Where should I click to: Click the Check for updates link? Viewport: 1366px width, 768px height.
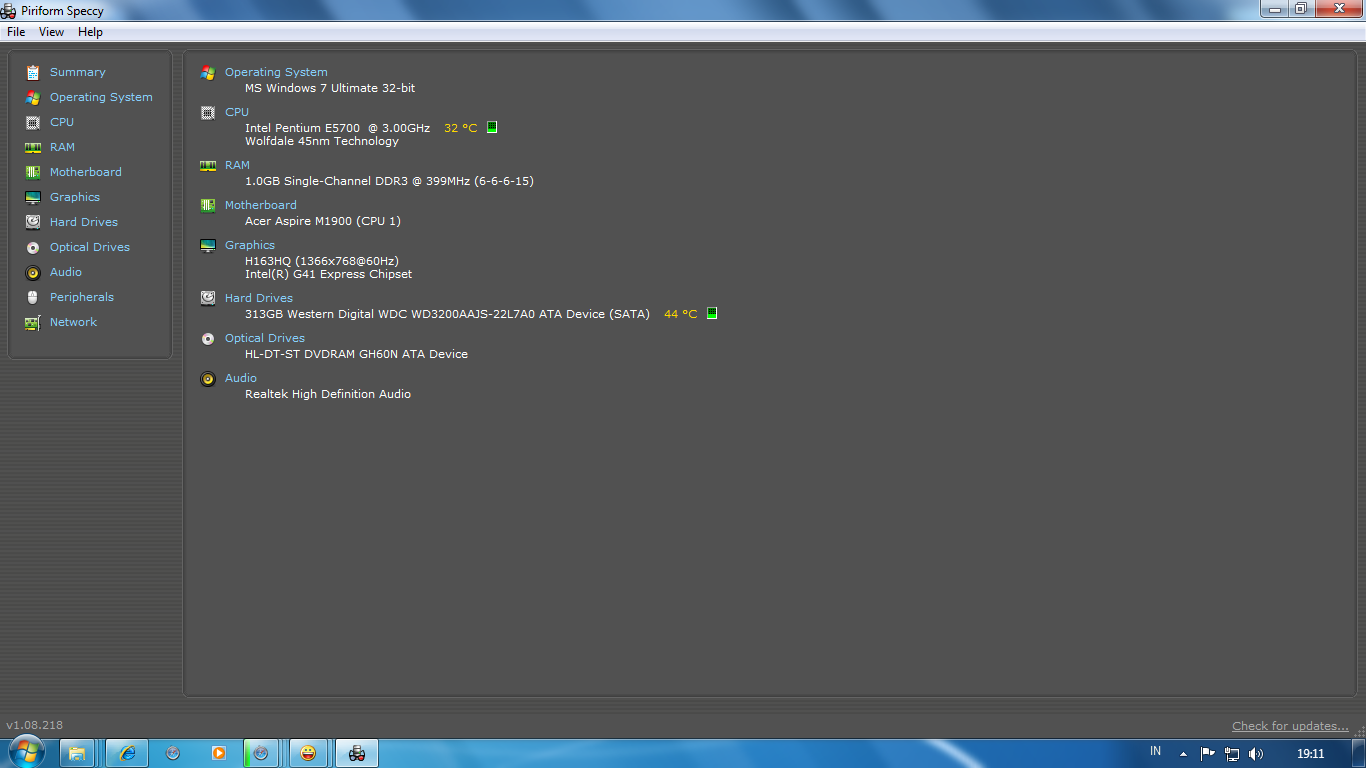click(1290, 726)
